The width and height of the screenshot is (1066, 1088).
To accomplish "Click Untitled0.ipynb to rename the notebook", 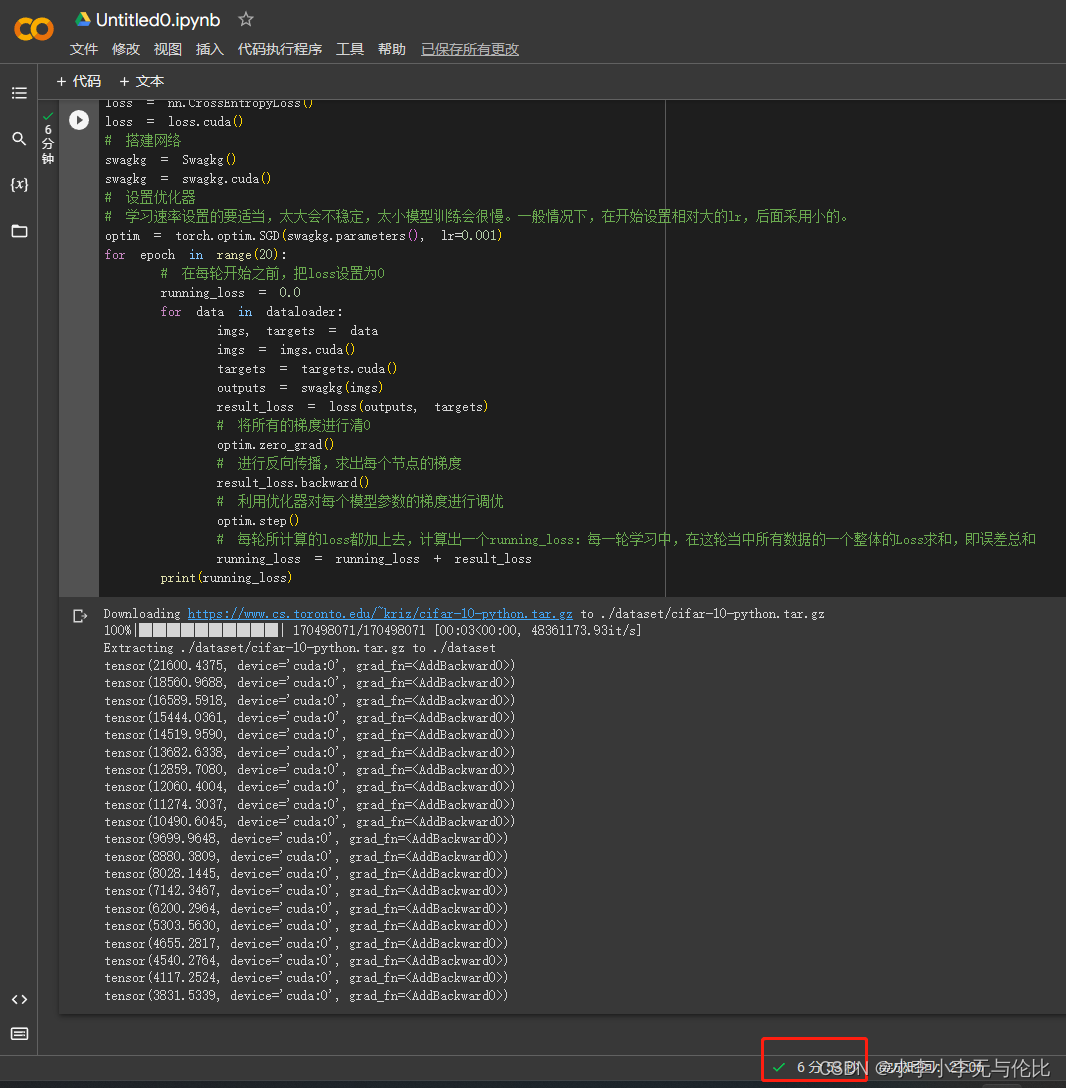I will click(x=155, y=18).
